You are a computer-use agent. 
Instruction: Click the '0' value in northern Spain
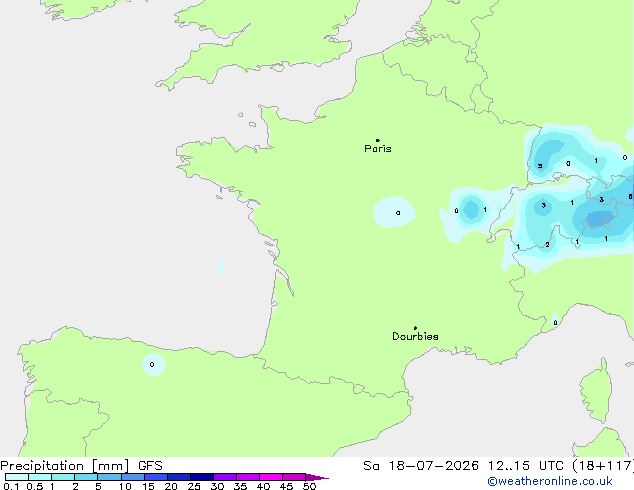pyautogui.click(x=152, y=364)
